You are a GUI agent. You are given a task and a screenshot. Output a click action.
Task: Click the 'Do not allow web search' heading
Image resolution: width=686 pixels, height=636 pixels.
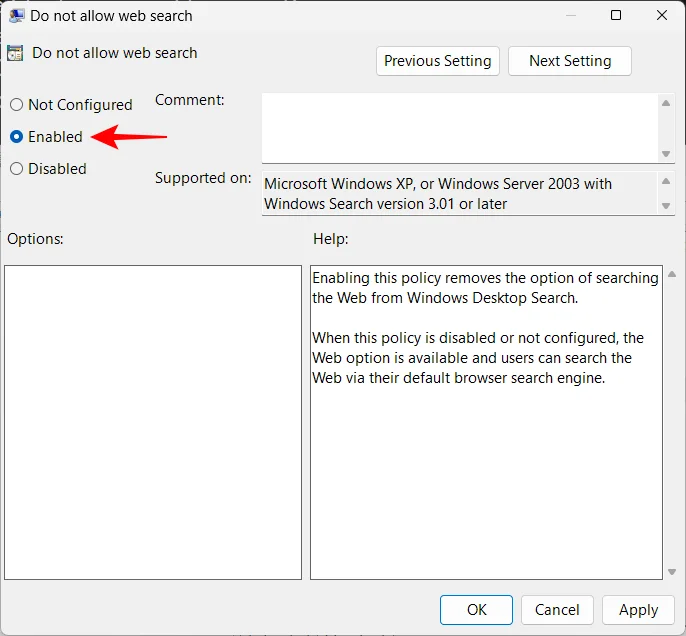115,53
